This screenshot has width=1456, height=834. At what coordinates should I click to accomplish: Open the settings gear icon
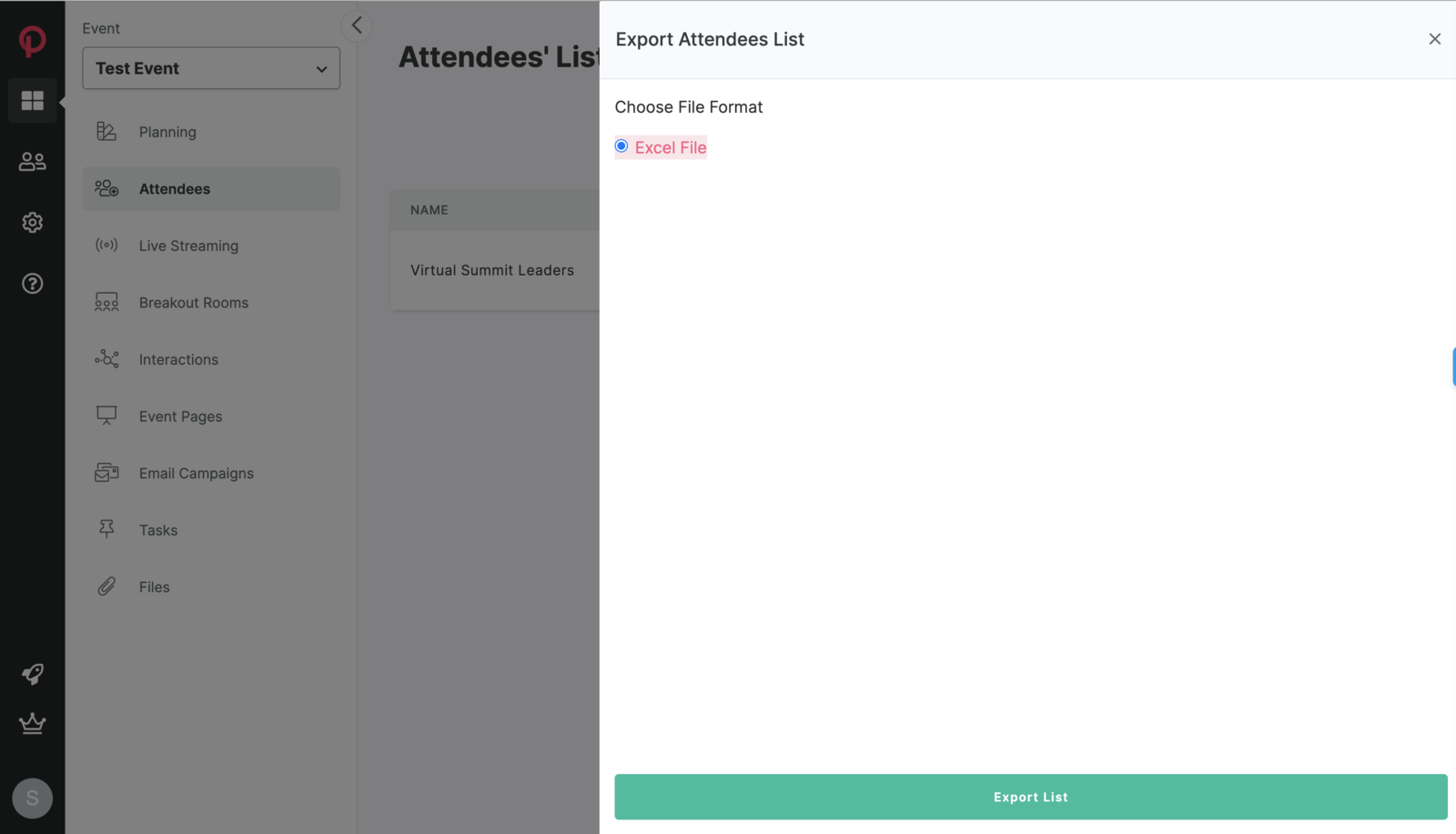[x=32, y=222]
